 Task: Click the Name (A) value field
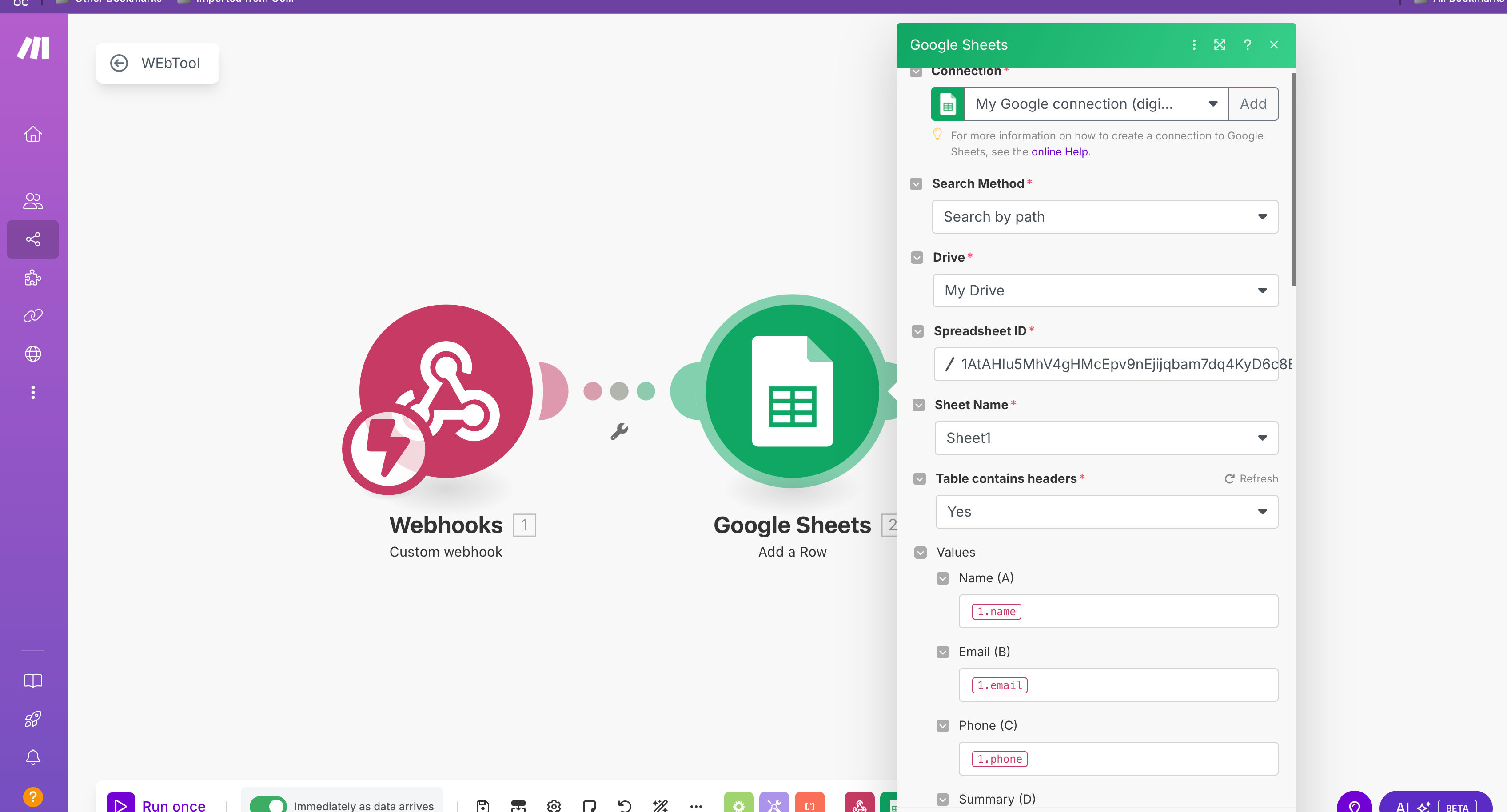[1118, 611]
